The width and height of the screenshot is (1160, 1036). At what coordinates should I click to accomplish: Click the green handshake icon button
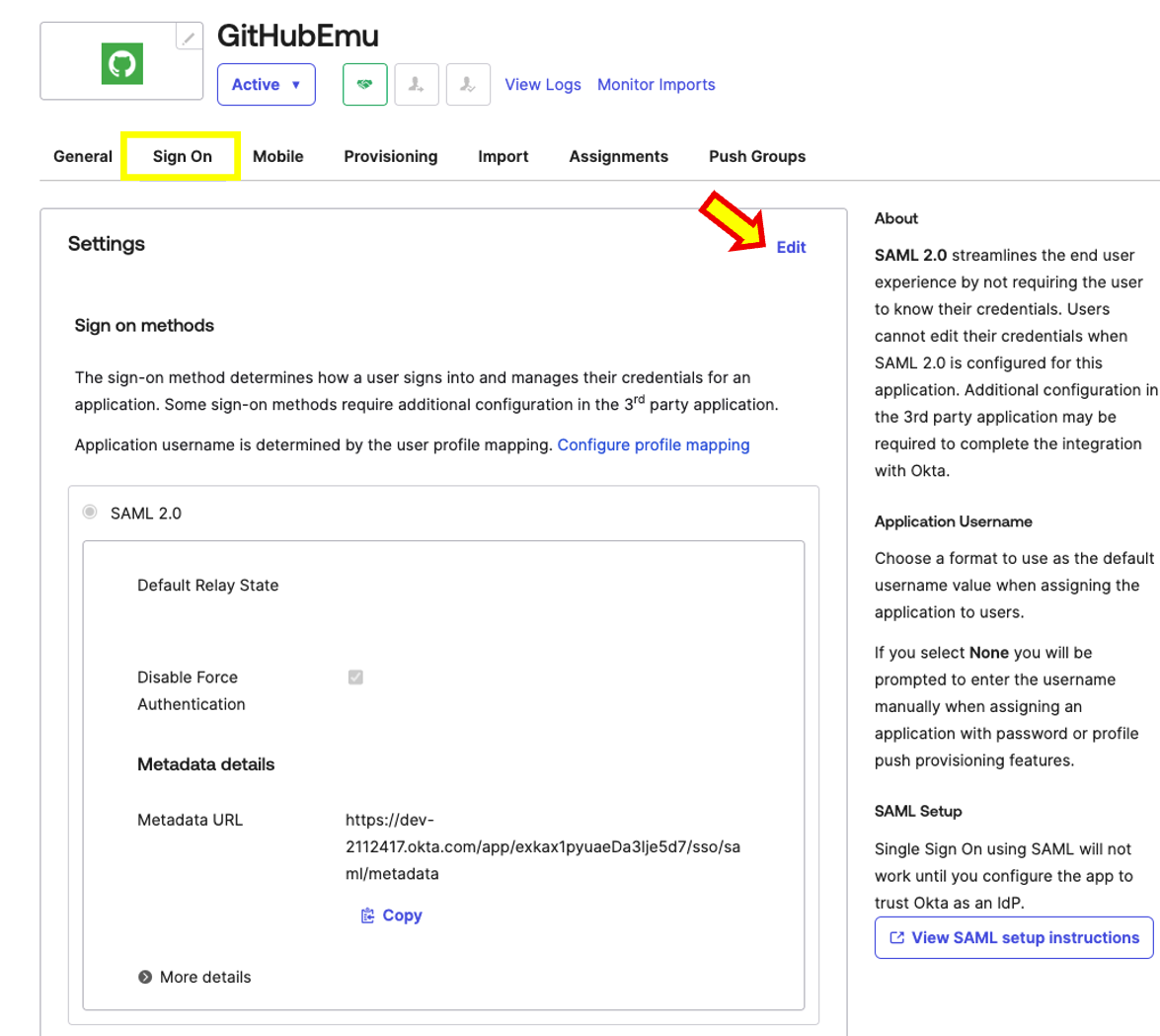coord(364,84)
